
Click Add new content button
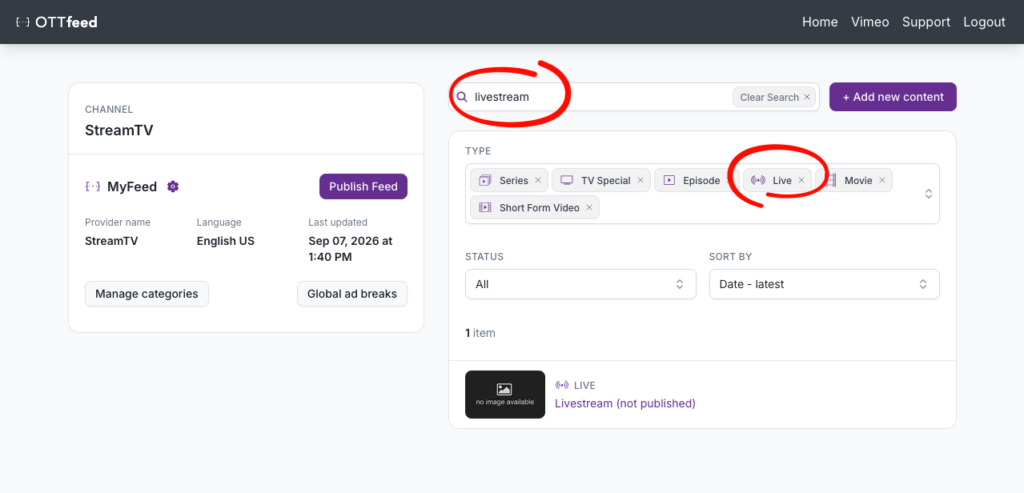893,97
